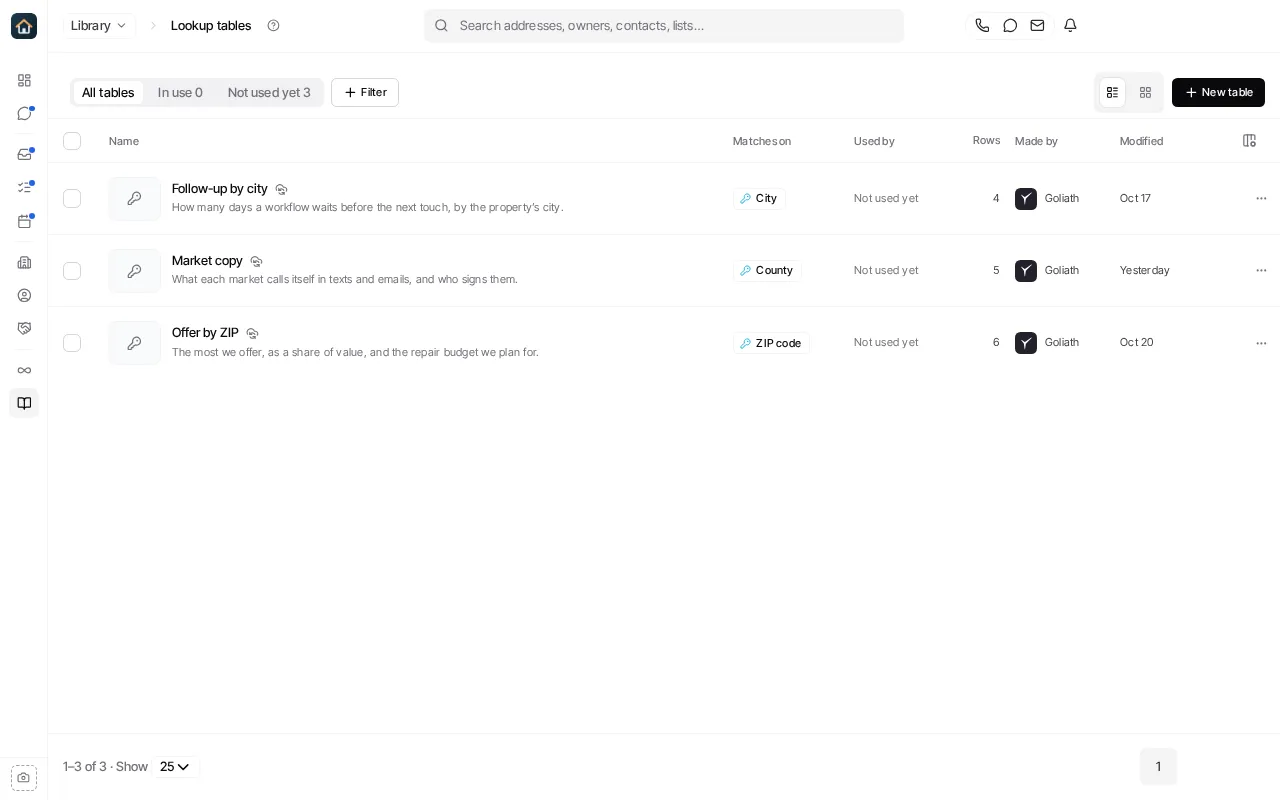
Task: Open the column settings icon in table header
Action: [1249, 141]
